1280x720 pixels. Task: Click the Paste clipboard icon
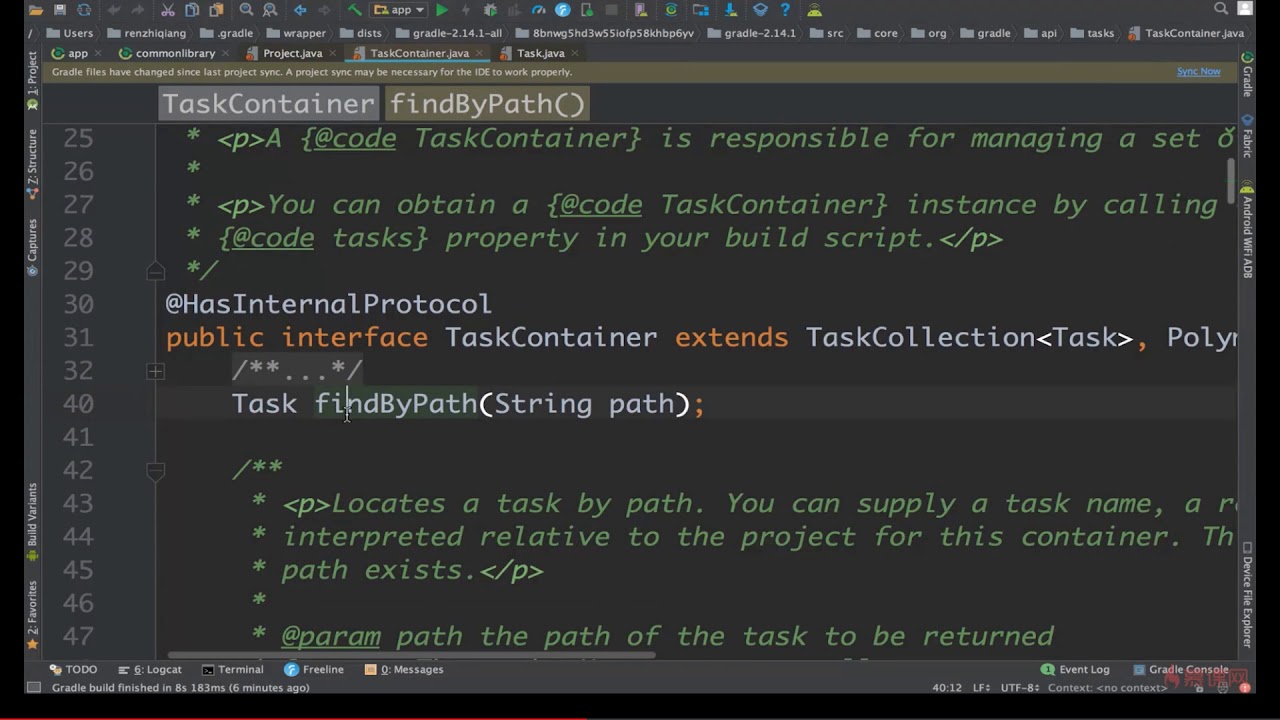click(215, 10)
